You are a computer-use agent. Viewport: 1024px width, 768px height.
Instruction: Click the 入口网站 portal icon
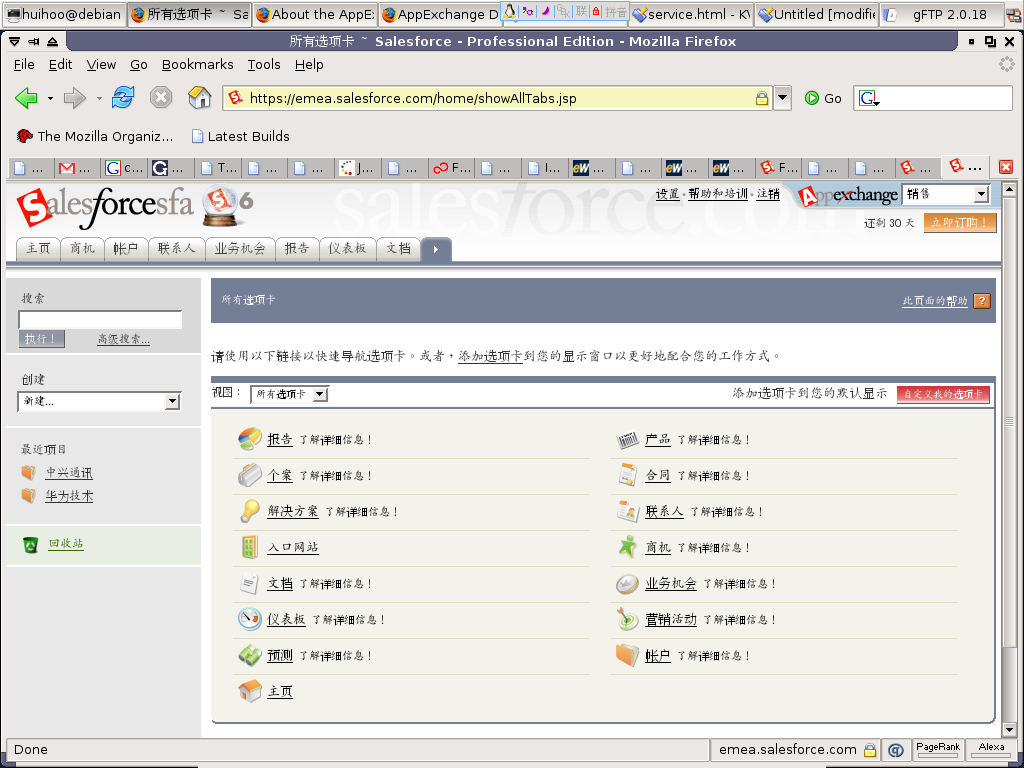[x=249, y=547]
